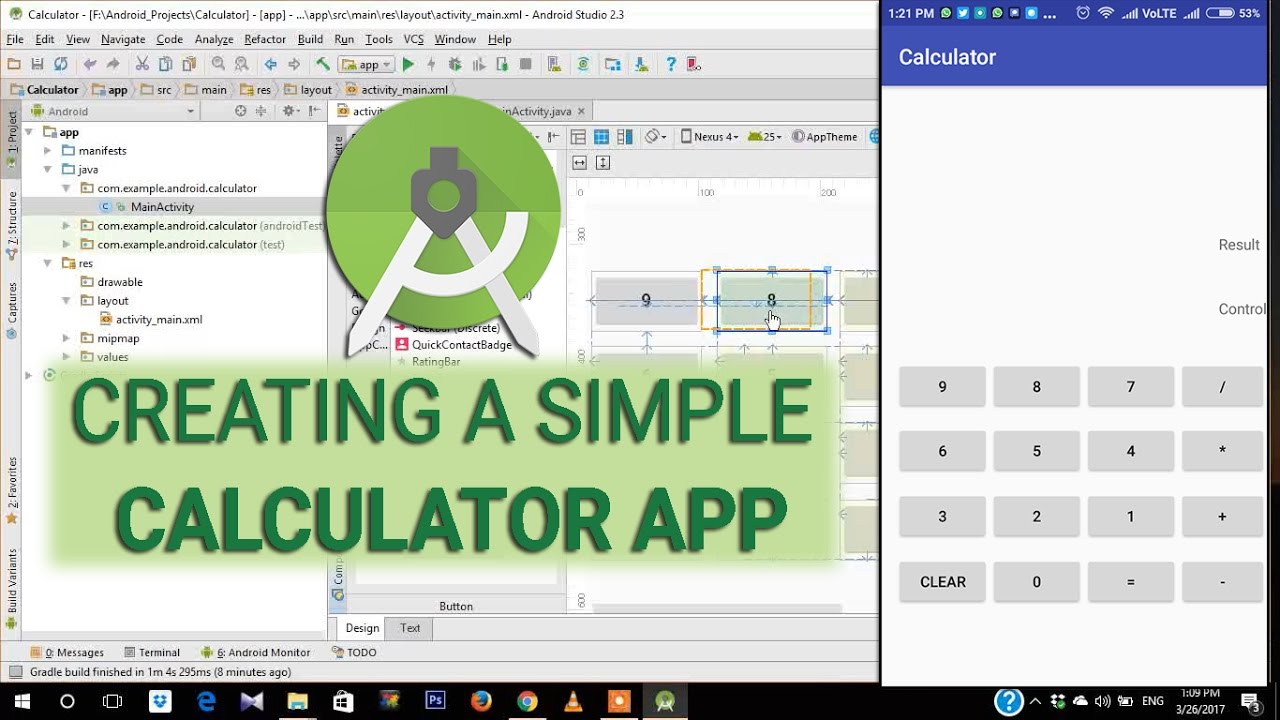The width and height of the screenshot is (1280, 720).
Task: Click the Cut scissors icon
Action: (x=142, y=64)
